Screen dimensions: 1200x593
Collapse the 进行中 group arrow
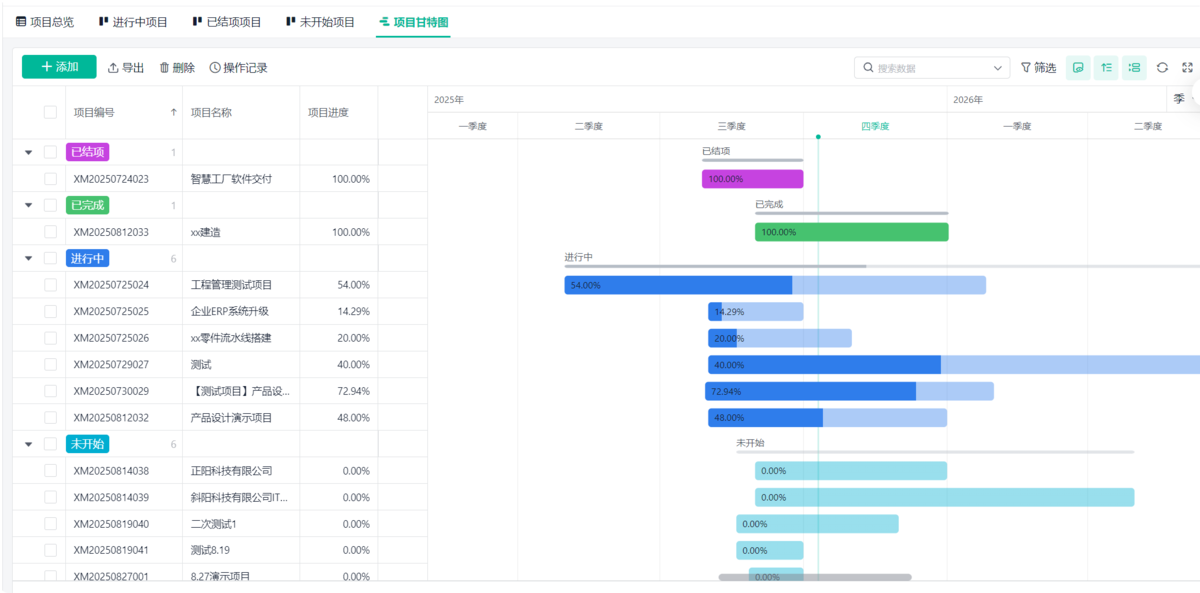28,259
